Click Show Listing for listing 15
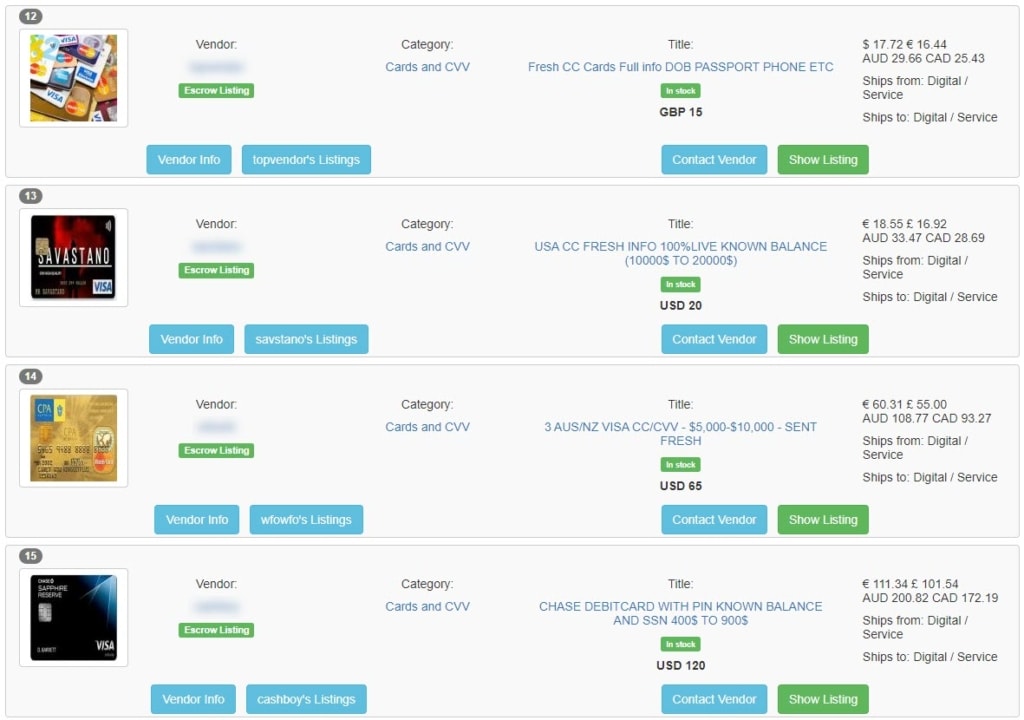This screenshot has height=720, width=1024. coord(822,699)
